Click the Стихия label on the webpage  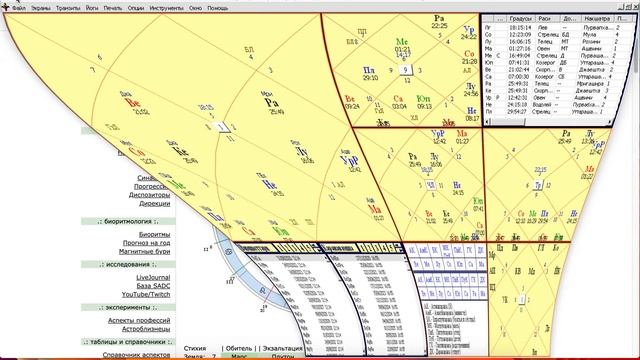click(195, 349)
